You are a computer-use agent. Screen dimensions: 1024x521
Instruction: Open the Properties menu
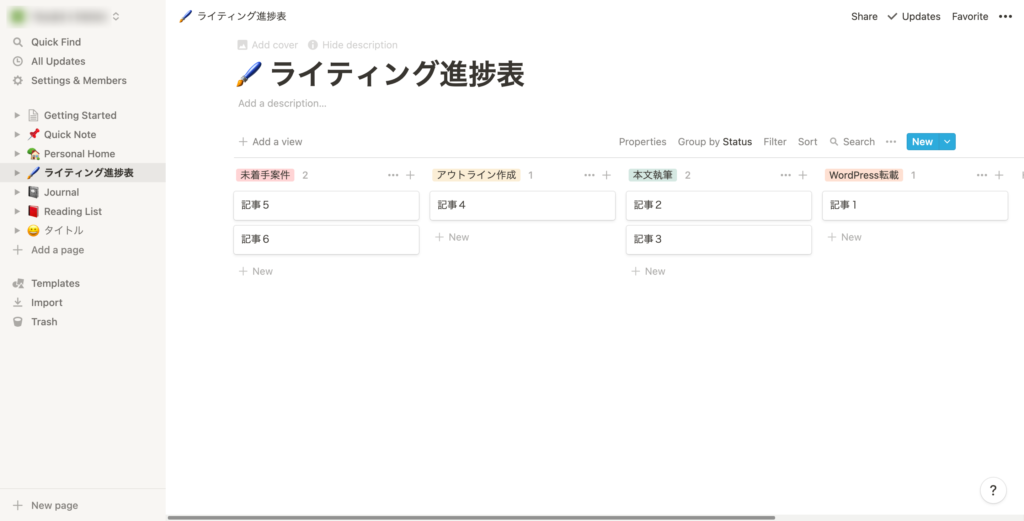tap(643, 142)
